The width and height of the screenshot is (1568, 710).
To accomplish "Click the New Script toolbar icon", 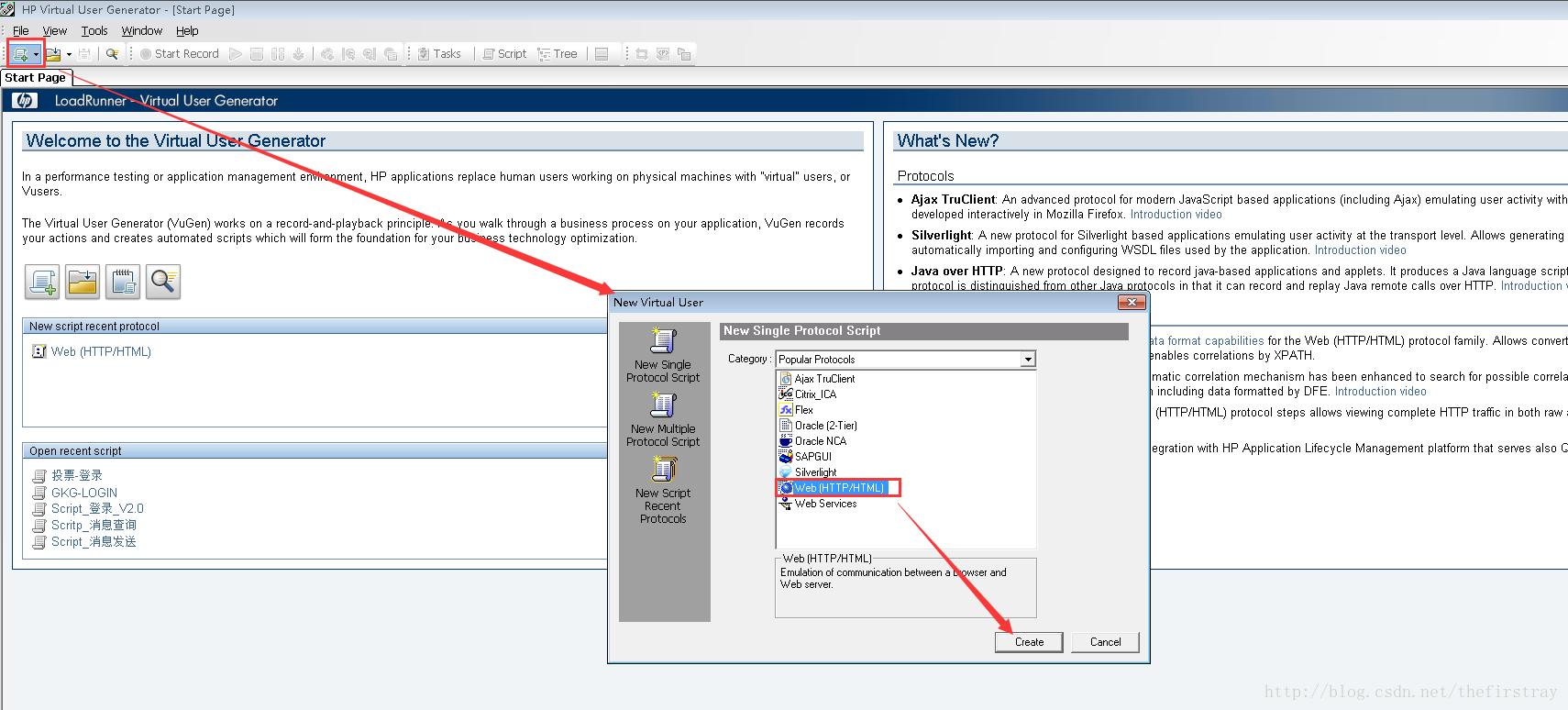I will 20,54.
